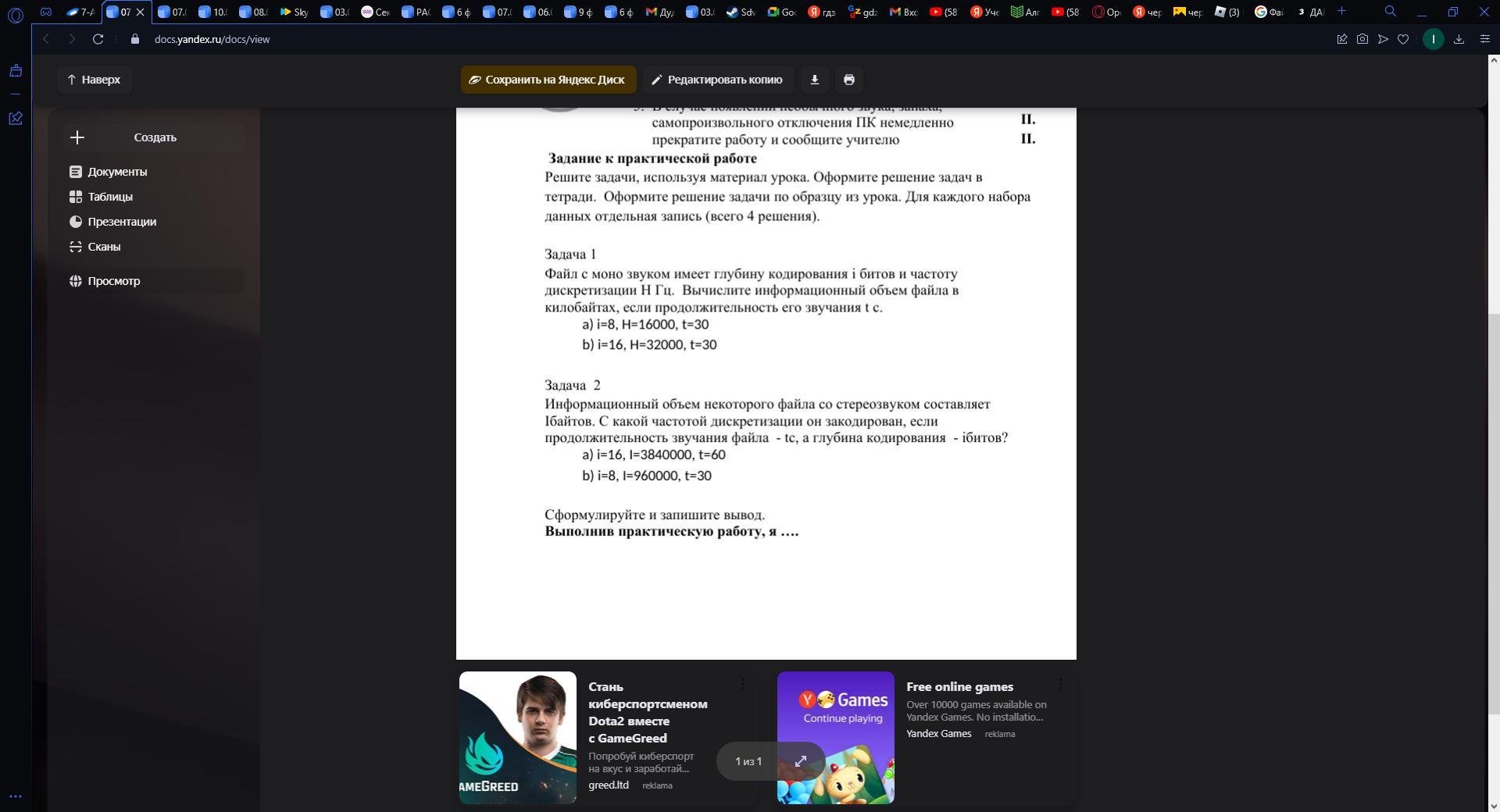Open a new tab with plus

tap(1342, 12)
